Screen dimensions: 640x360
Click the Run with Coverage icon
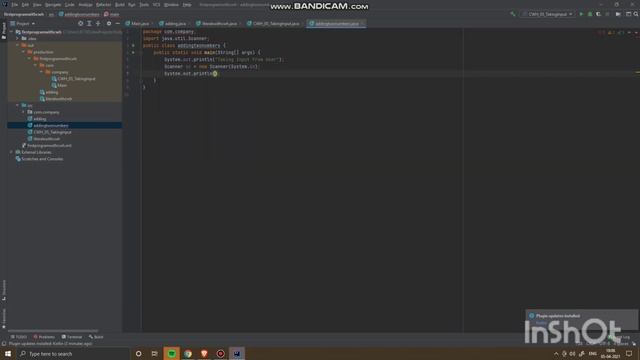[598, 14]
